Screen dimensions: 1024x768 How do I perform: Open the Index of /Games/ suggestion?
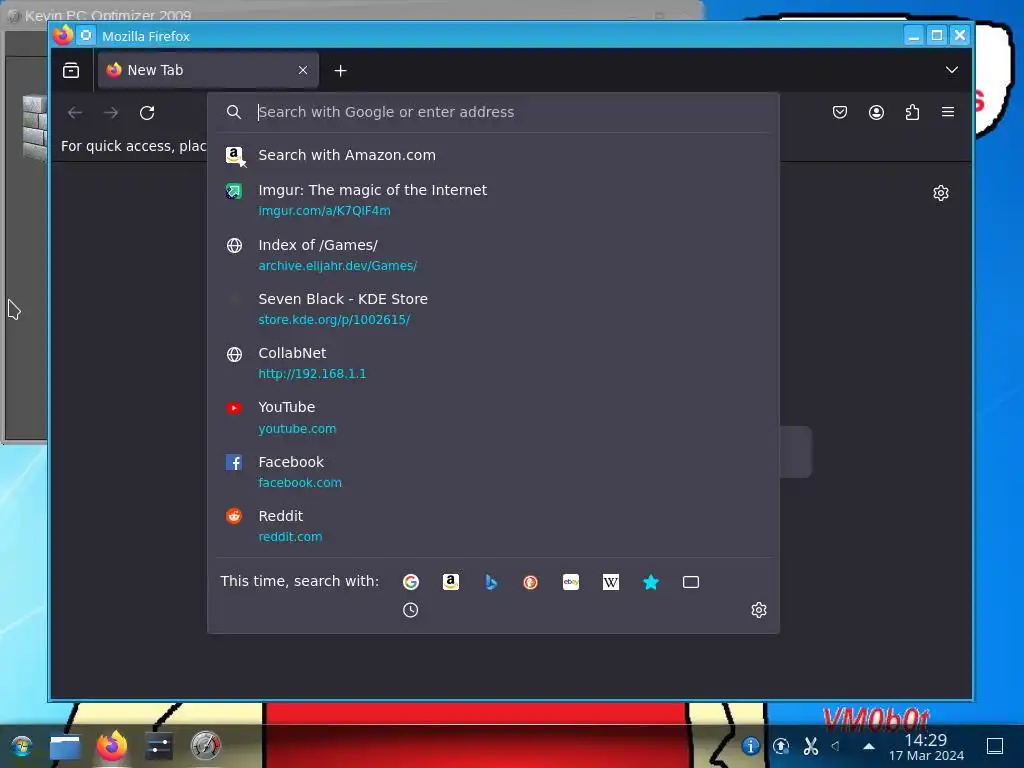pyautogui.click(x=494, y=255)
